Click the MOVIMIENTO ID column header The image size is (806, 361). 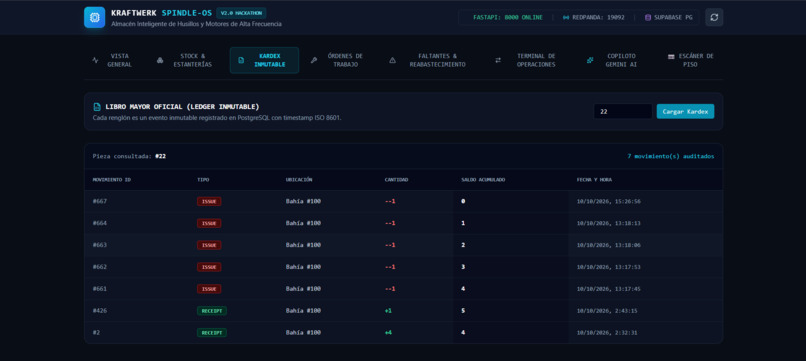click(112, 180)
